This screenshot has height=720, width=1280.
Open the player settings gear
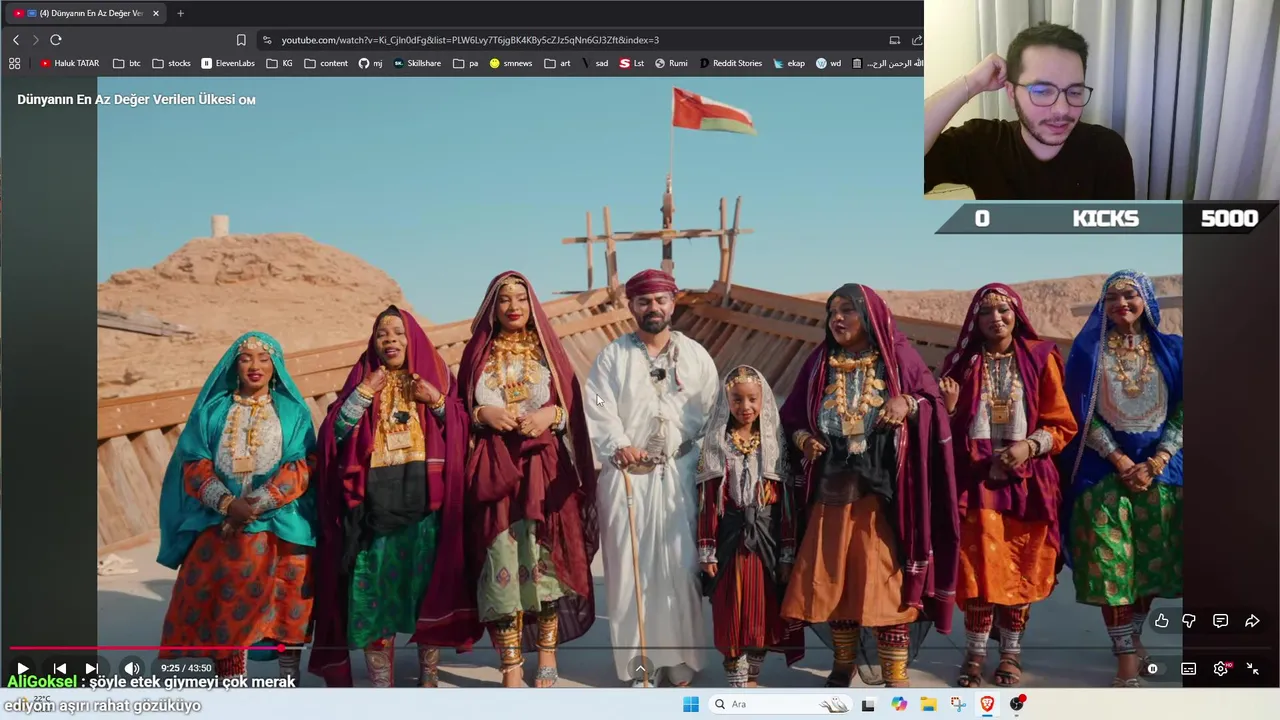(x=1221, y=669)
